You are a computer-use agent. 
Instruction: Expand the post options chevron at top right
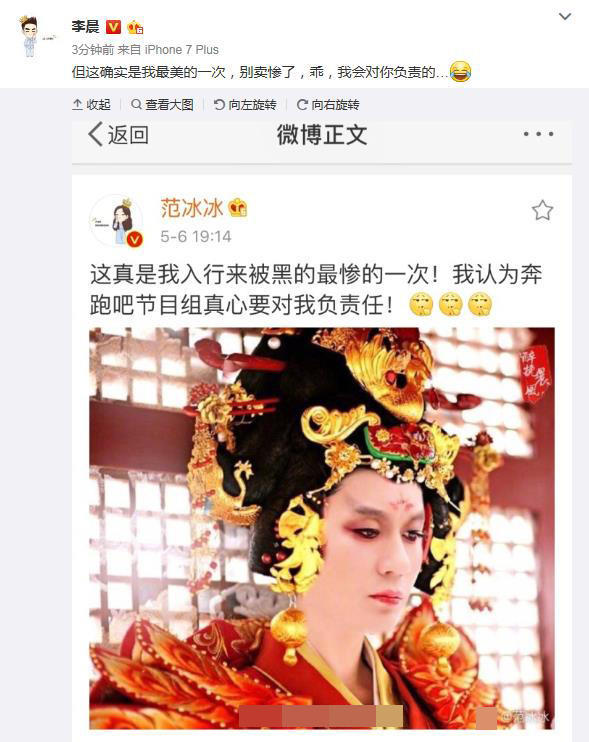(565, 17)
